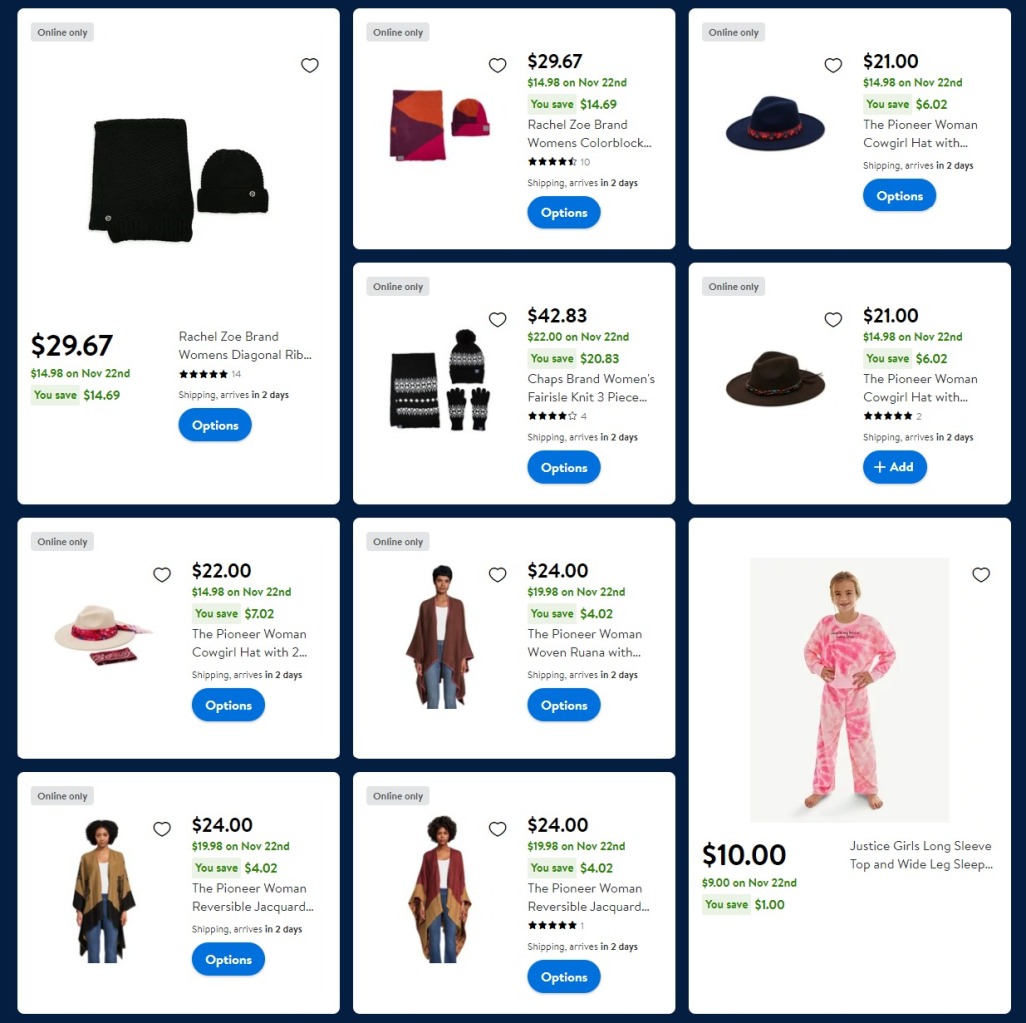This screenshot has width=1026, height=1023.
Task: Favorite the black Diagonal Rib scarf set
Action: 310,65
